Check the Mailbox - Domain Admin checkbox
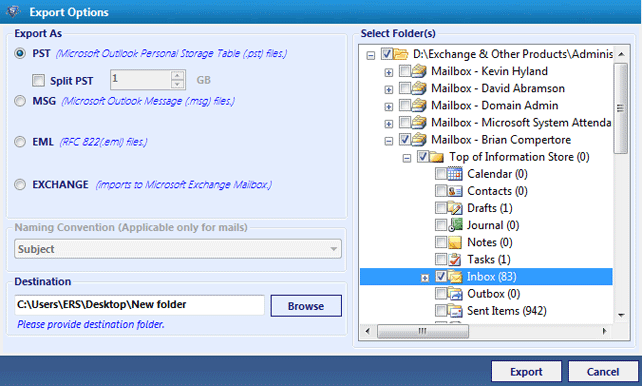Image resolution: width=642 pixels, height=386 pixels. (x=405, y=105)
